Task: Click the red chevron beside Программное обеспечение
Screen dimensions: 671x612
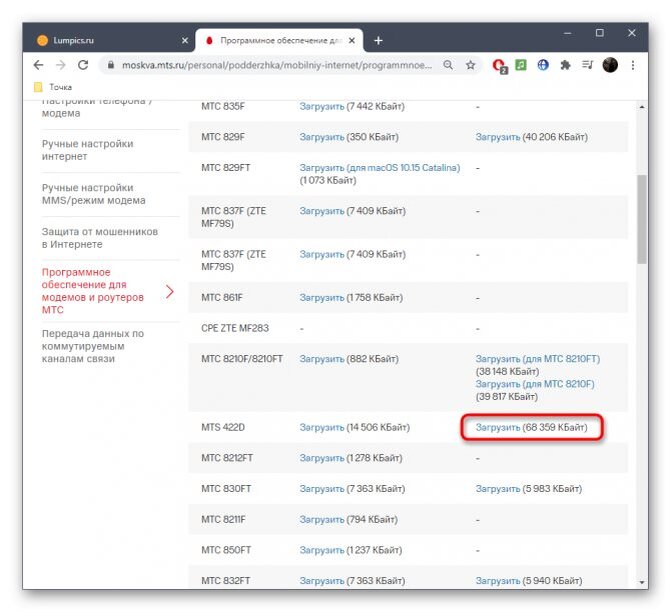Action: pos(170,292)
